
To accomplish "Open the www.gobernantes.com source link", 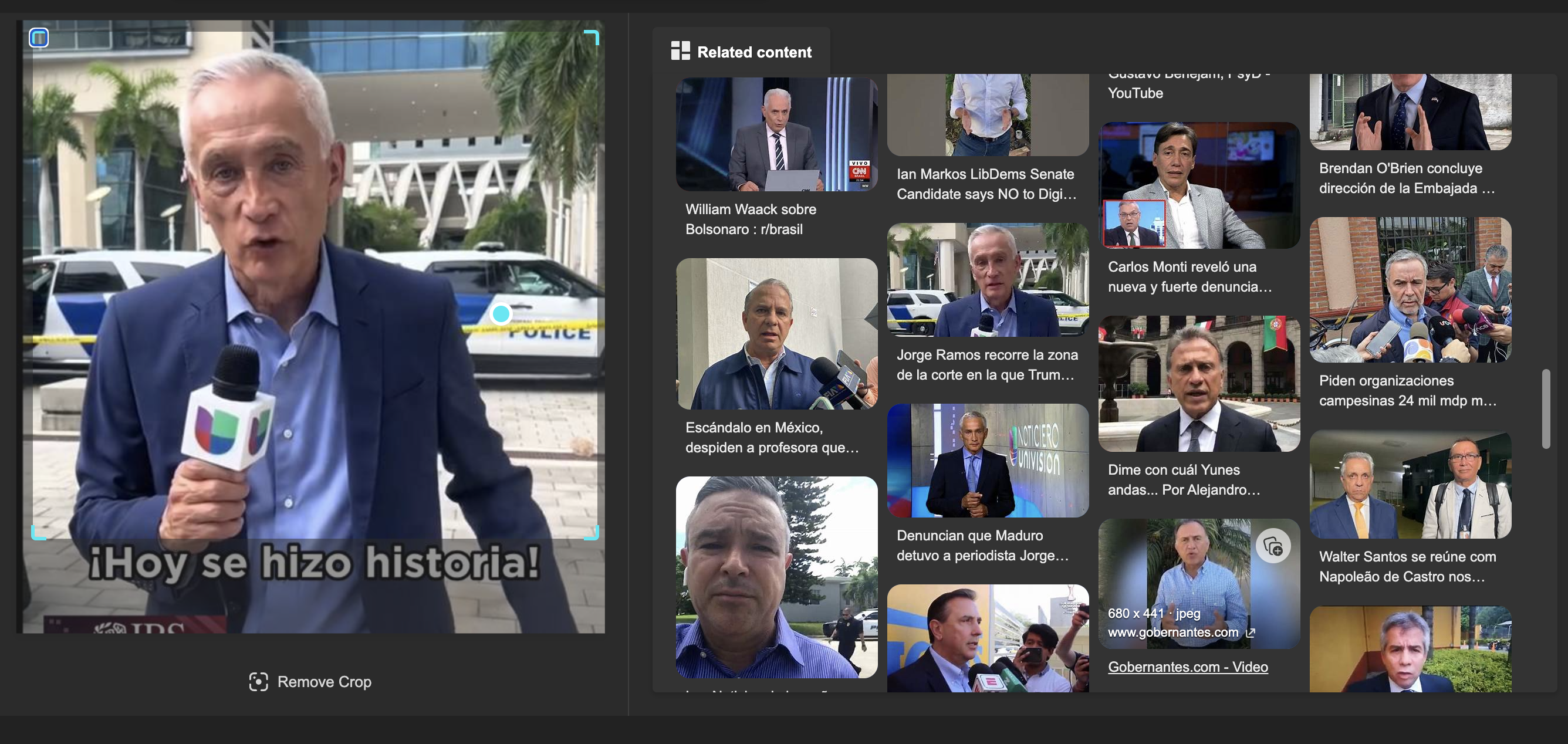I will [1172, 632].
